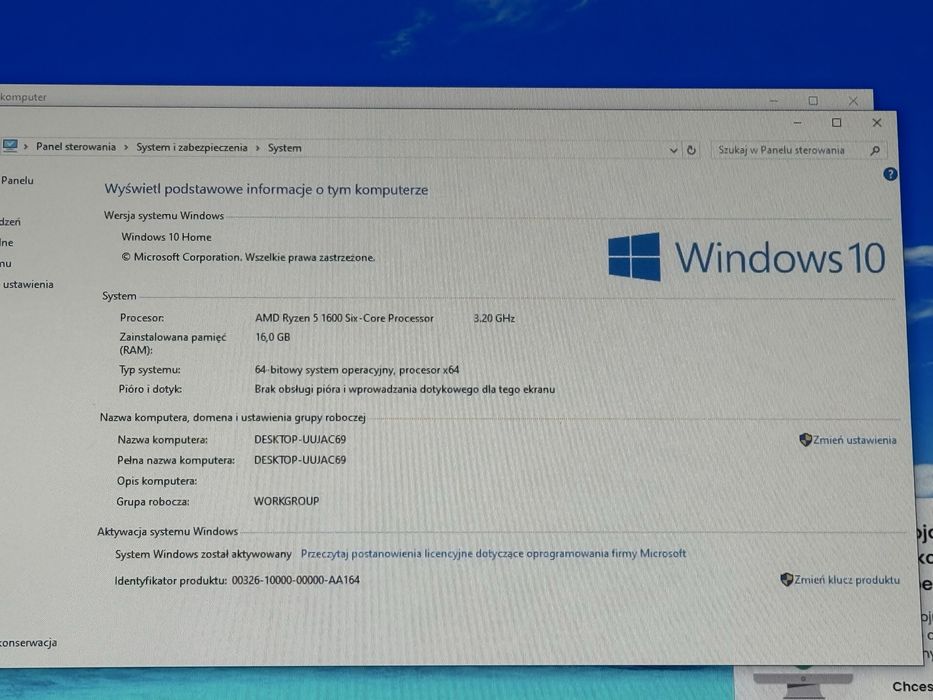Open Zmień ustawienia link
The height and width of the screenshot is (700, 933).
(854, 440)
